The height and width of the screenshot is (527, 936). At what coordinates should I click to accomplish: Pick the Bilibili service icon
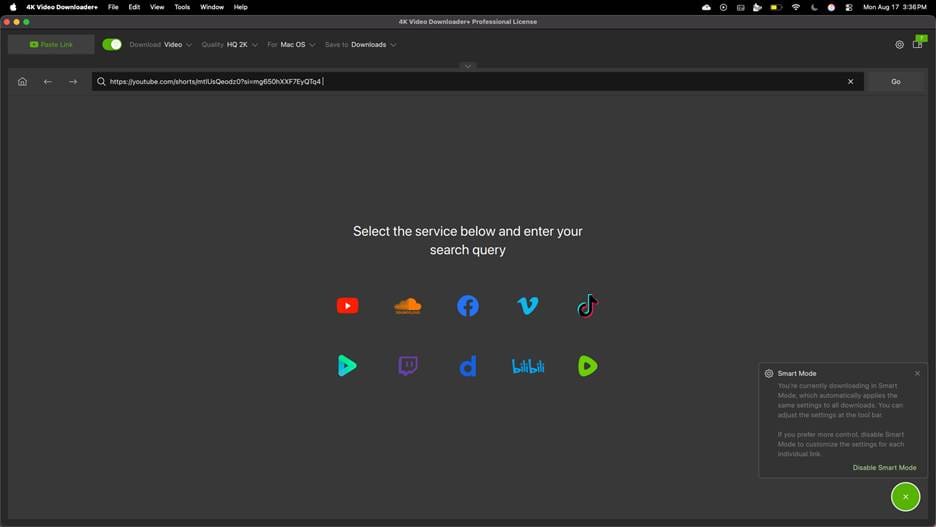coord(528,366)
